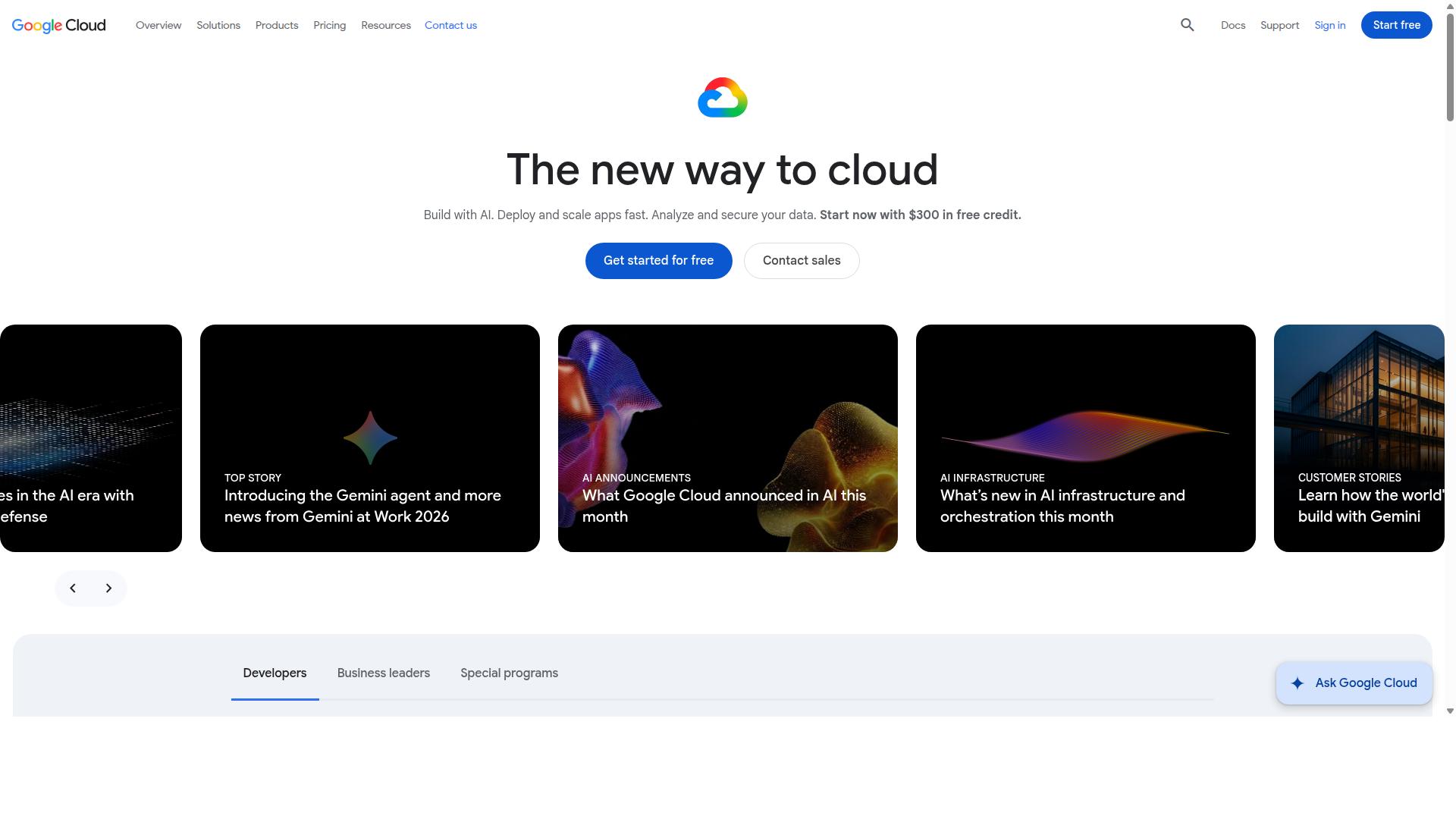The image size is (1456, 819).
Task: Click 'Start now with $300 in free credit.' text
Action: (921, 215)
